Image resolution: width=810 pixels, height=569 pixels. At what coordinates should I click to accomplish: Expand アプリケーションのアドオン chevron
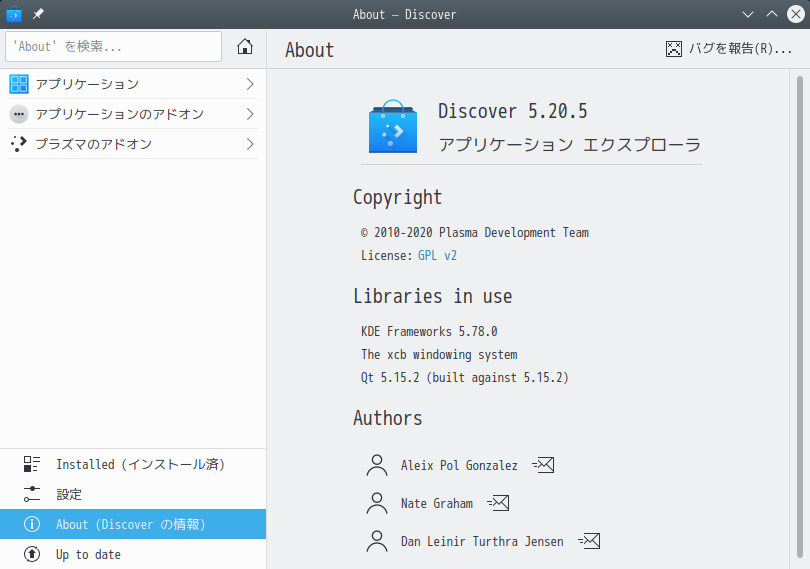click(x=250, y=114)
